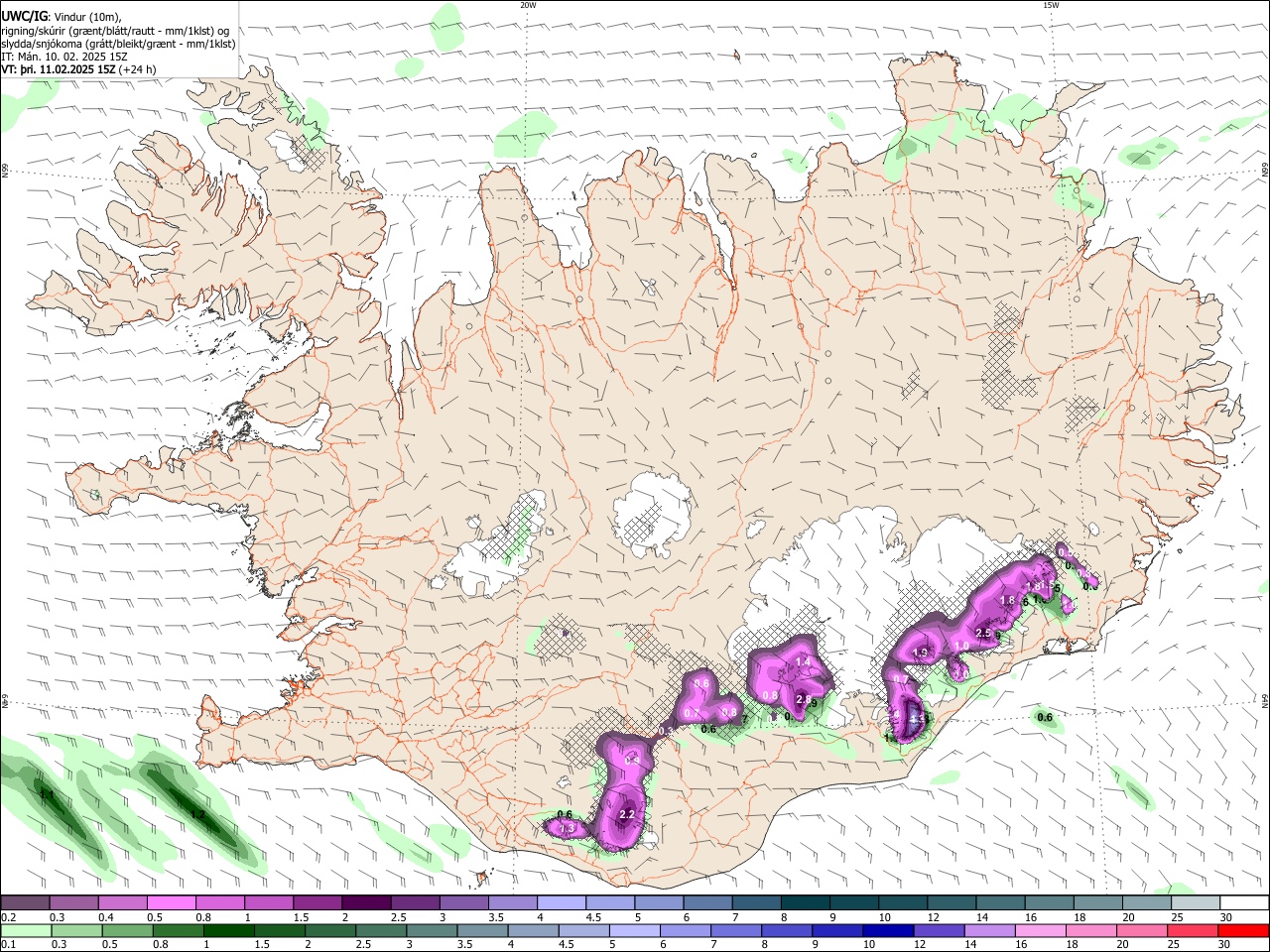Click the 'UWC/IG: Vindur (10m),' title line
Viewport: 1270px width, 952px height.
pos(62,16)
